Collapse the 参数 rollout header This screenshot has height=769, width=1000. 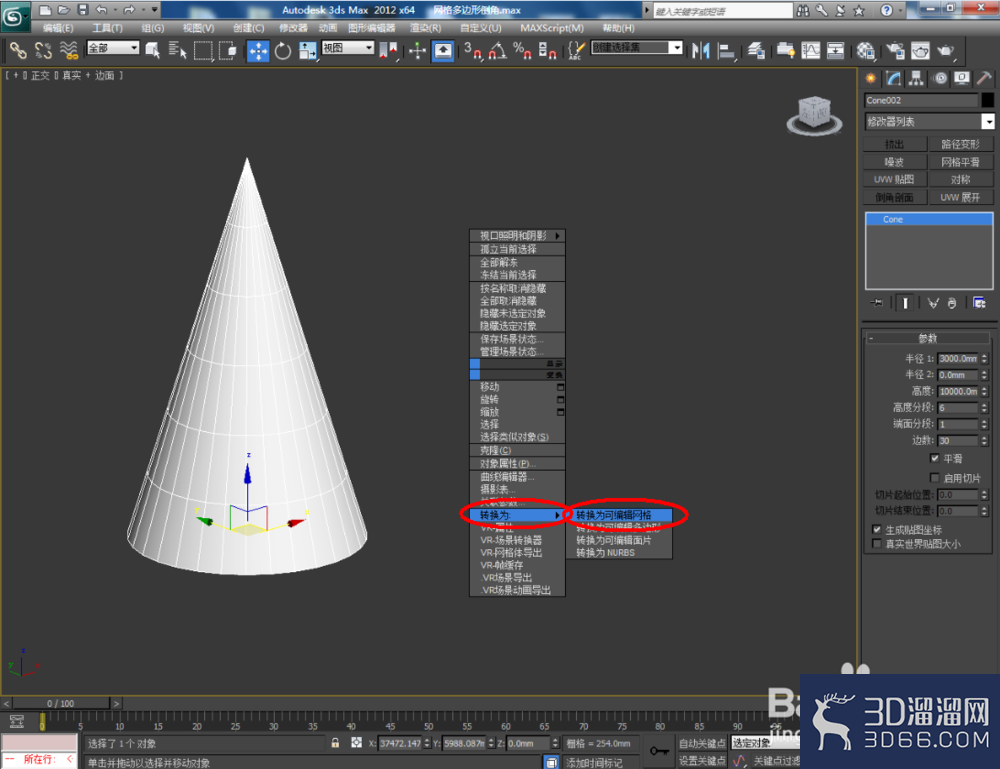928,338
